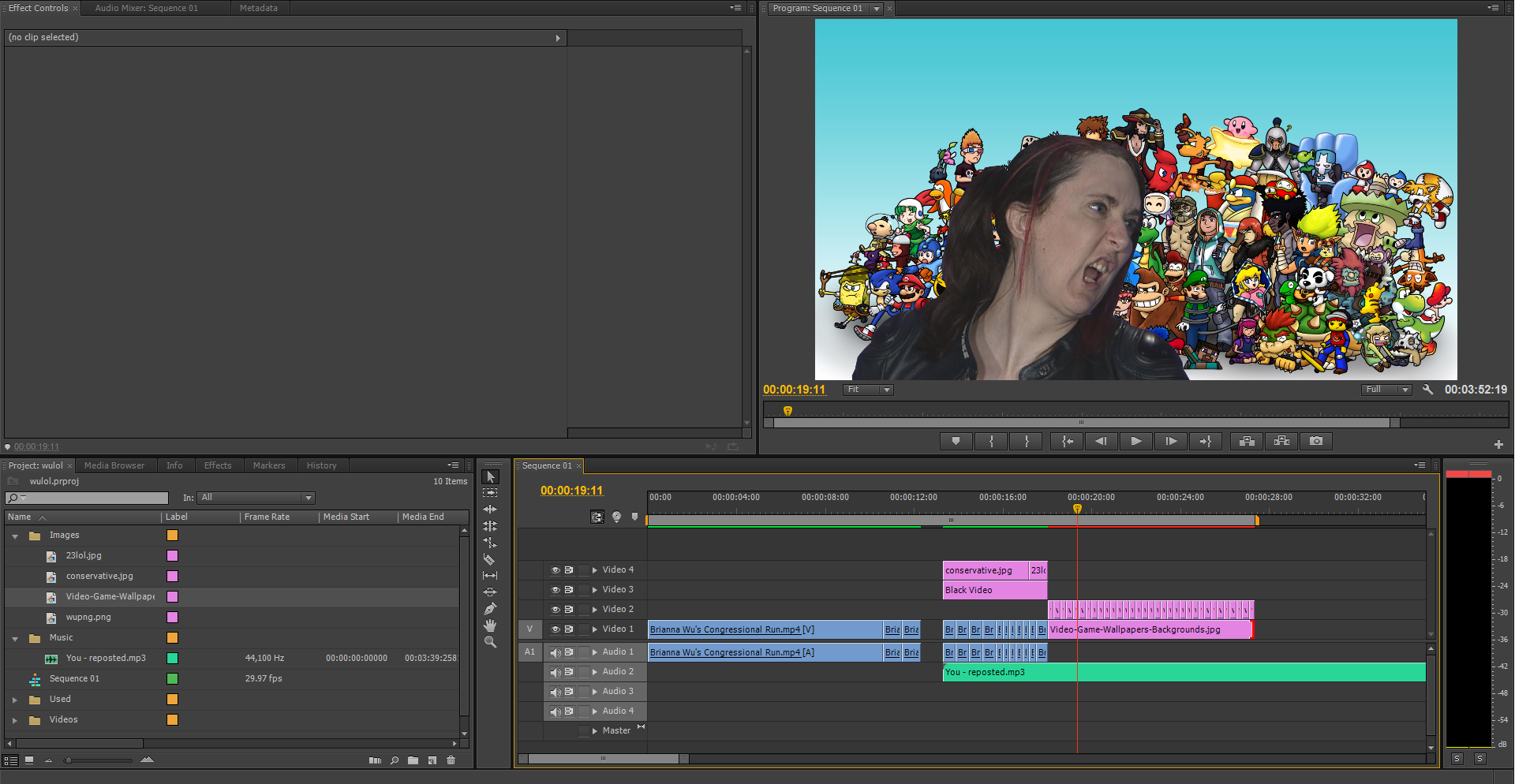Click the Project panel search field
The width and height of the screenshot is (1515, 784).
pyautogui.click(x=87, y=498)
